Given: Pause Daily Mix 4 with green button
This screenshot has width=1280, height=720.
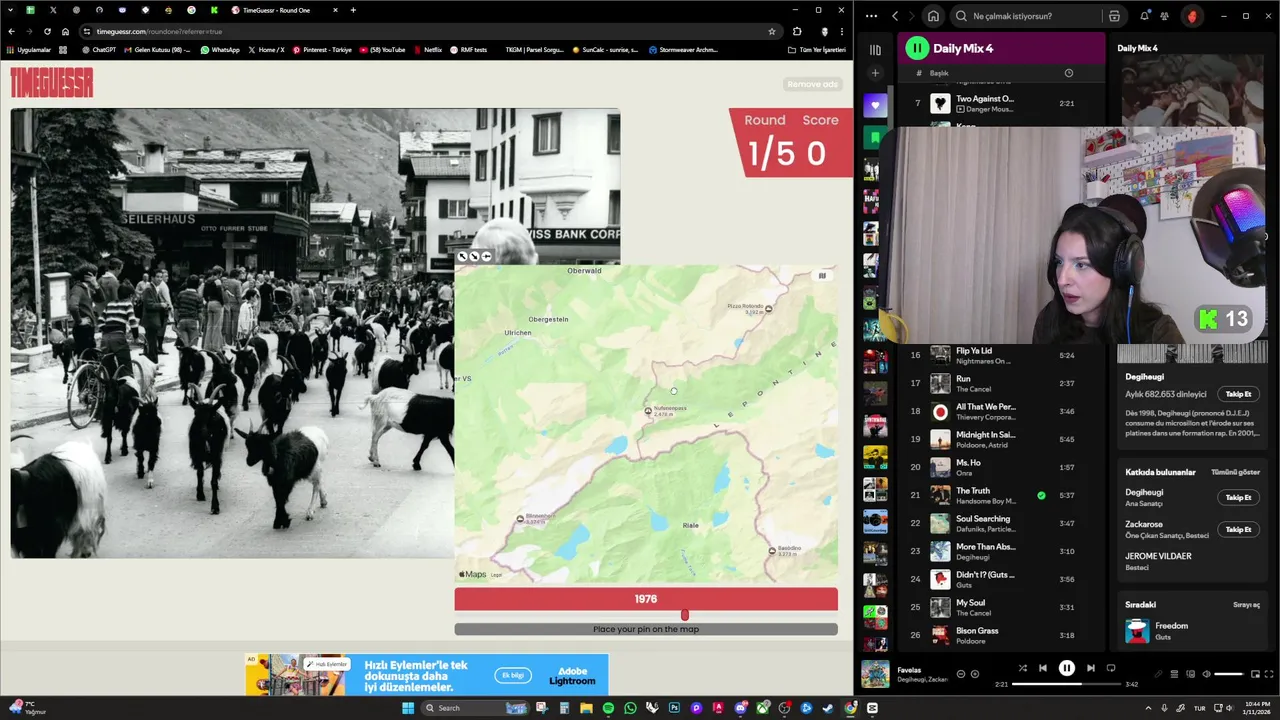Looking at the screenshot, I should pos(917,48).
